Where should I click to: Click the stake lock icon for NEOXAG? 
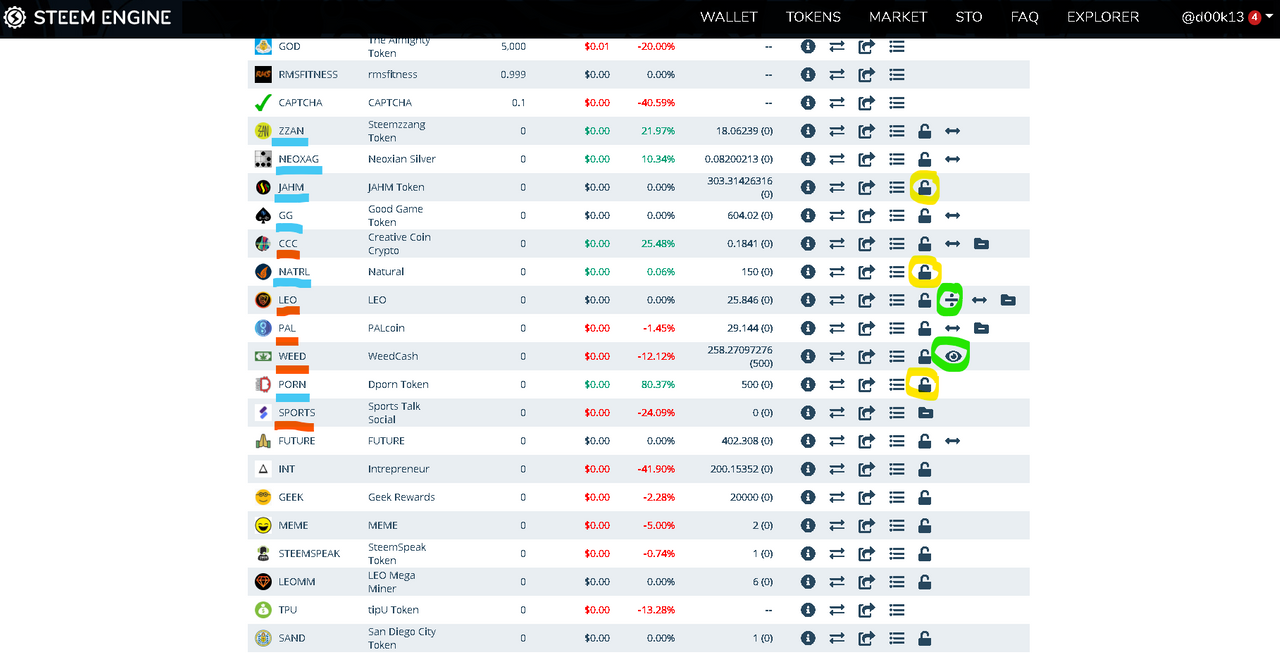925,159
